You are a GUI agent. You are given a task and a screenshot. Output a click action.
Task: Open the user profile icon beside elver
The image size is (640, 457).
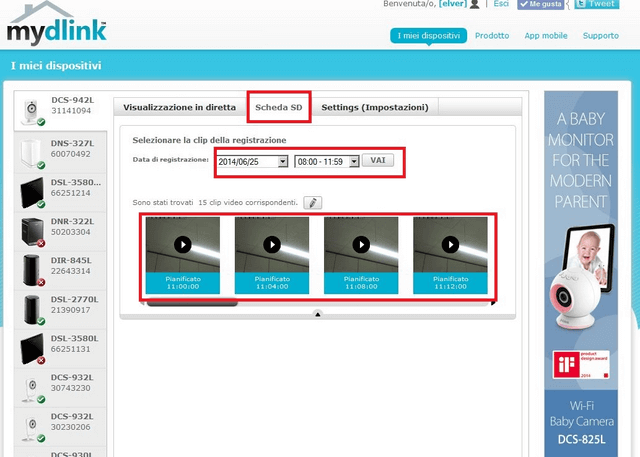474,4
